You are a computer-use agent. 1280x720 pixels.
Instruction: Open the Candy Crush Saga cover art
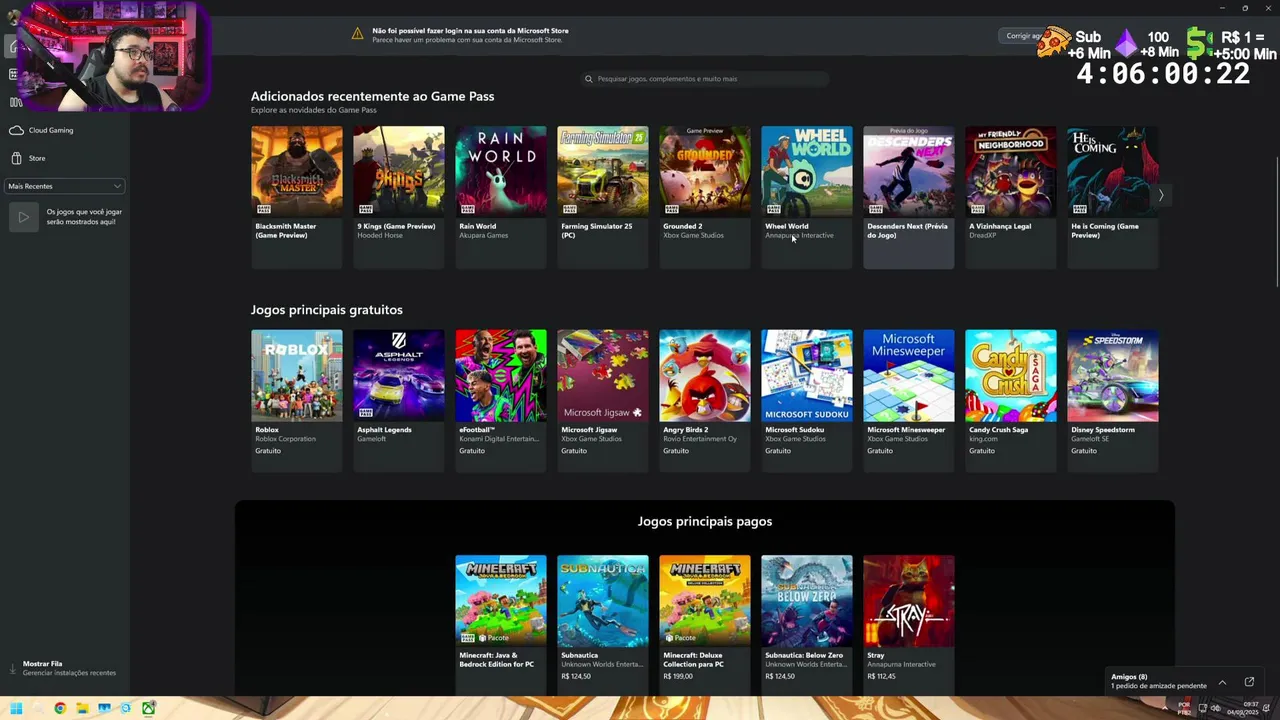coord(1010,375)
